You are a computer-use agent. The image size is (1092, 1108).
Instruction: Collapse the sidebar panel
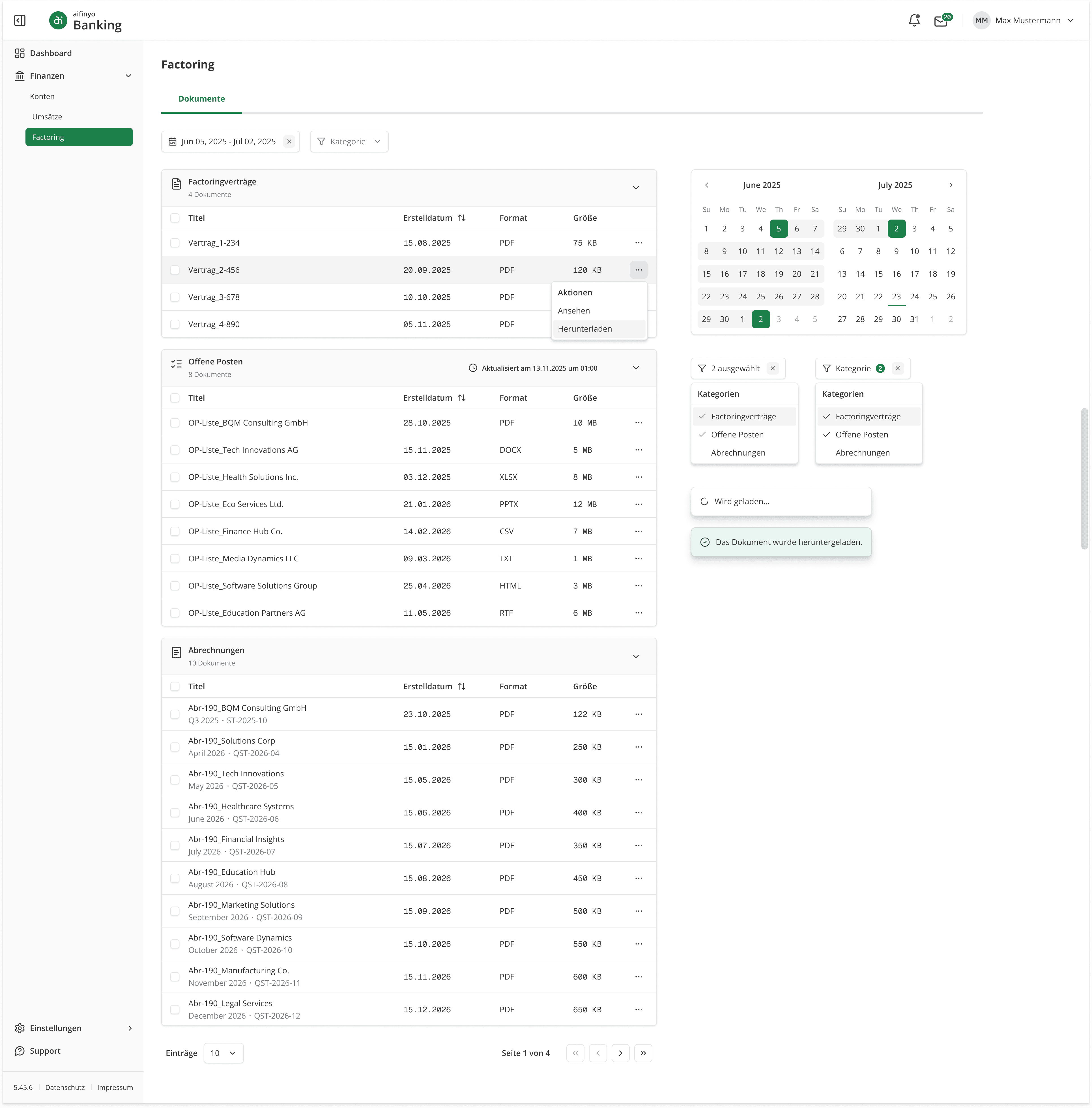[x=20, y=21]
